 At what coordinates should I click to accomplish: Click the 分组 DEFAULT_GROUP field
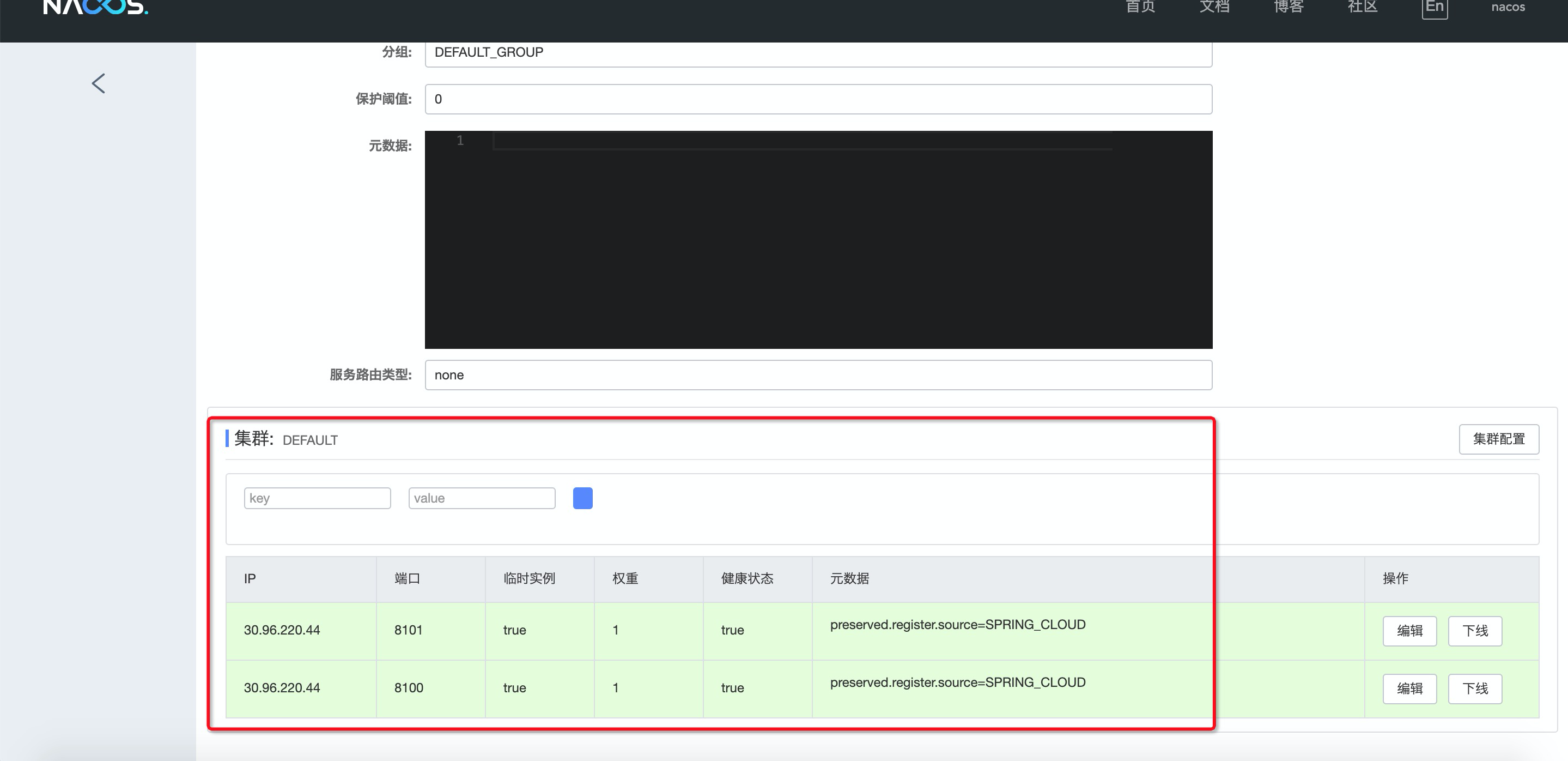818,53
